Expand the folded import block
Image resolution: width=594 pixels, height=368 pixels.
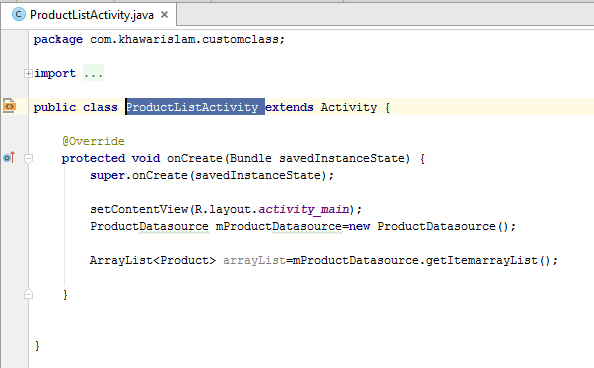28,74
